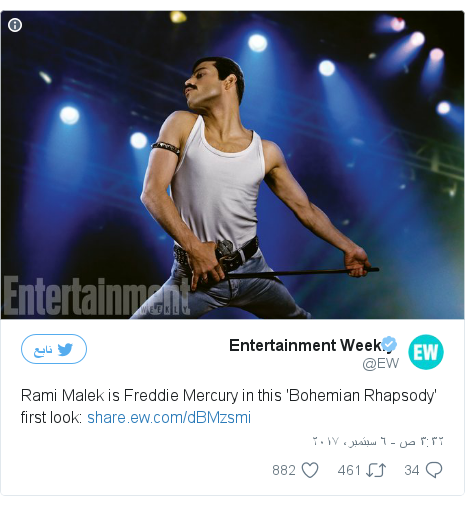Click the Entertainment Weekly watermark on photo
Screen dimensions: 465x506
pyautogui.click(x=97, y=297)
